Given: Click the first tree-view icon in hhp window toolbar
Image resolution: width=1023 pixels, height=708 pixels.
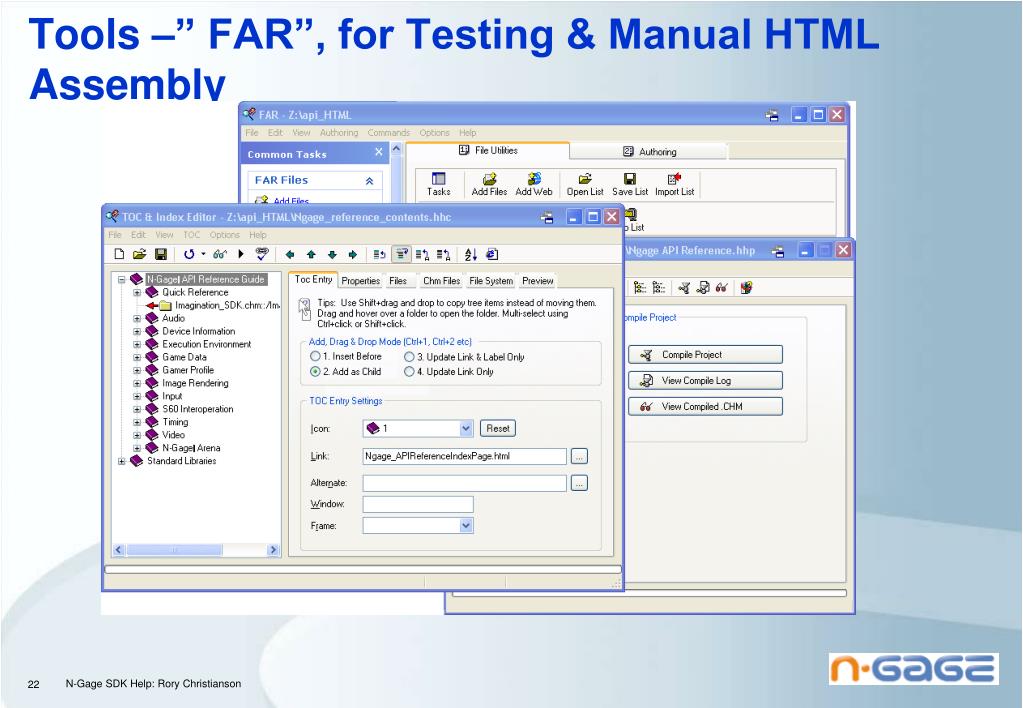Looking at the screenshot, I should coord(639,288).
